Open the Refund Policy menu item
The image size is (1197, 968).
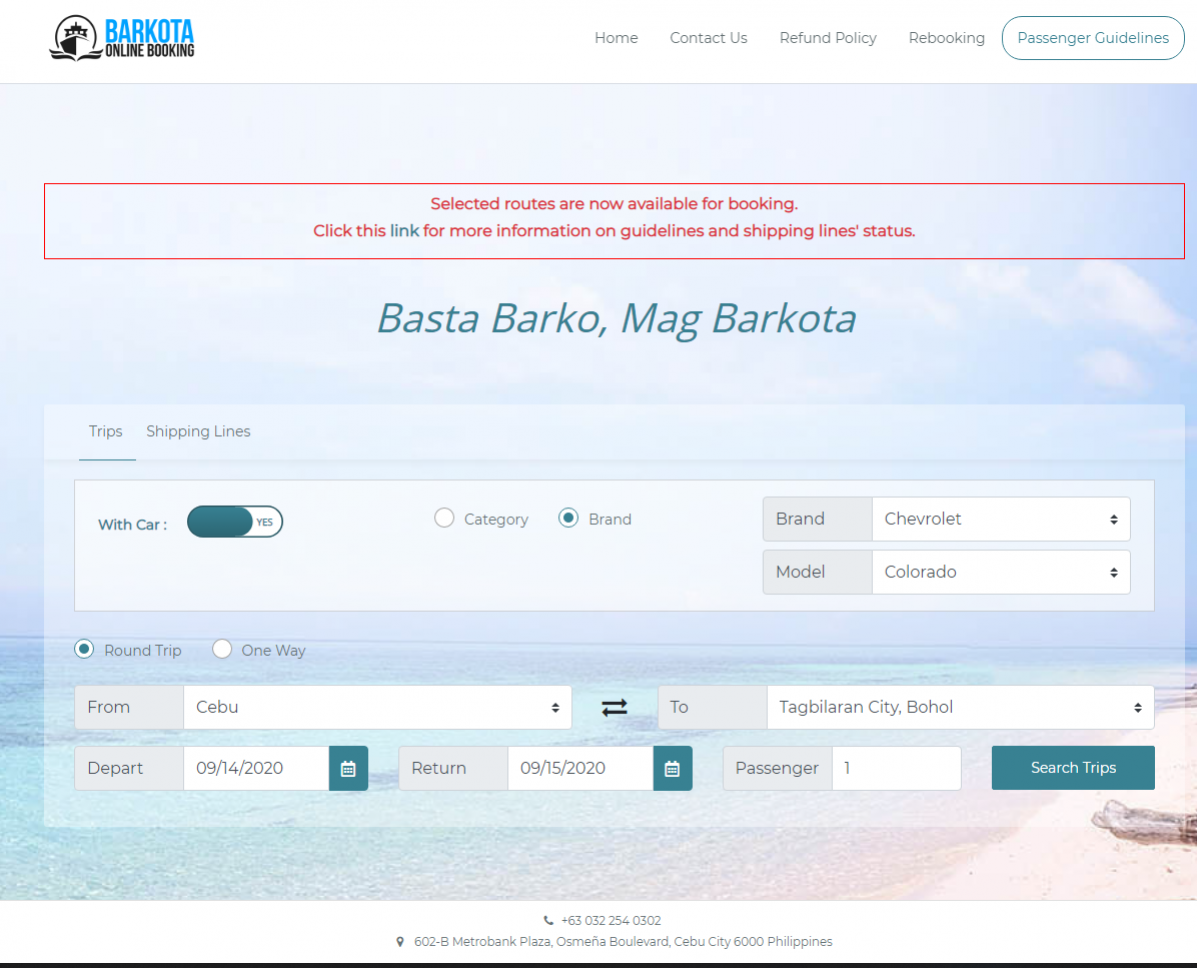tap(827, 38)
